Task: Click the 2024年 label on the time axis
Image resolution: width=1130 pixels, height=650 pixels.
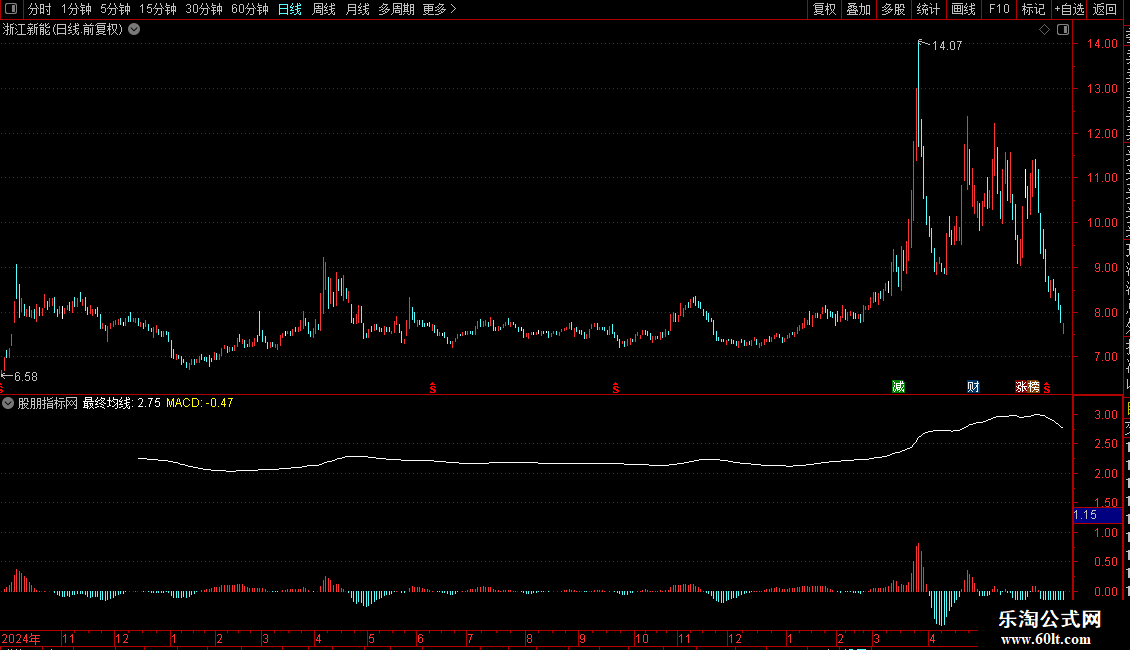Action: tap(21, 638)
